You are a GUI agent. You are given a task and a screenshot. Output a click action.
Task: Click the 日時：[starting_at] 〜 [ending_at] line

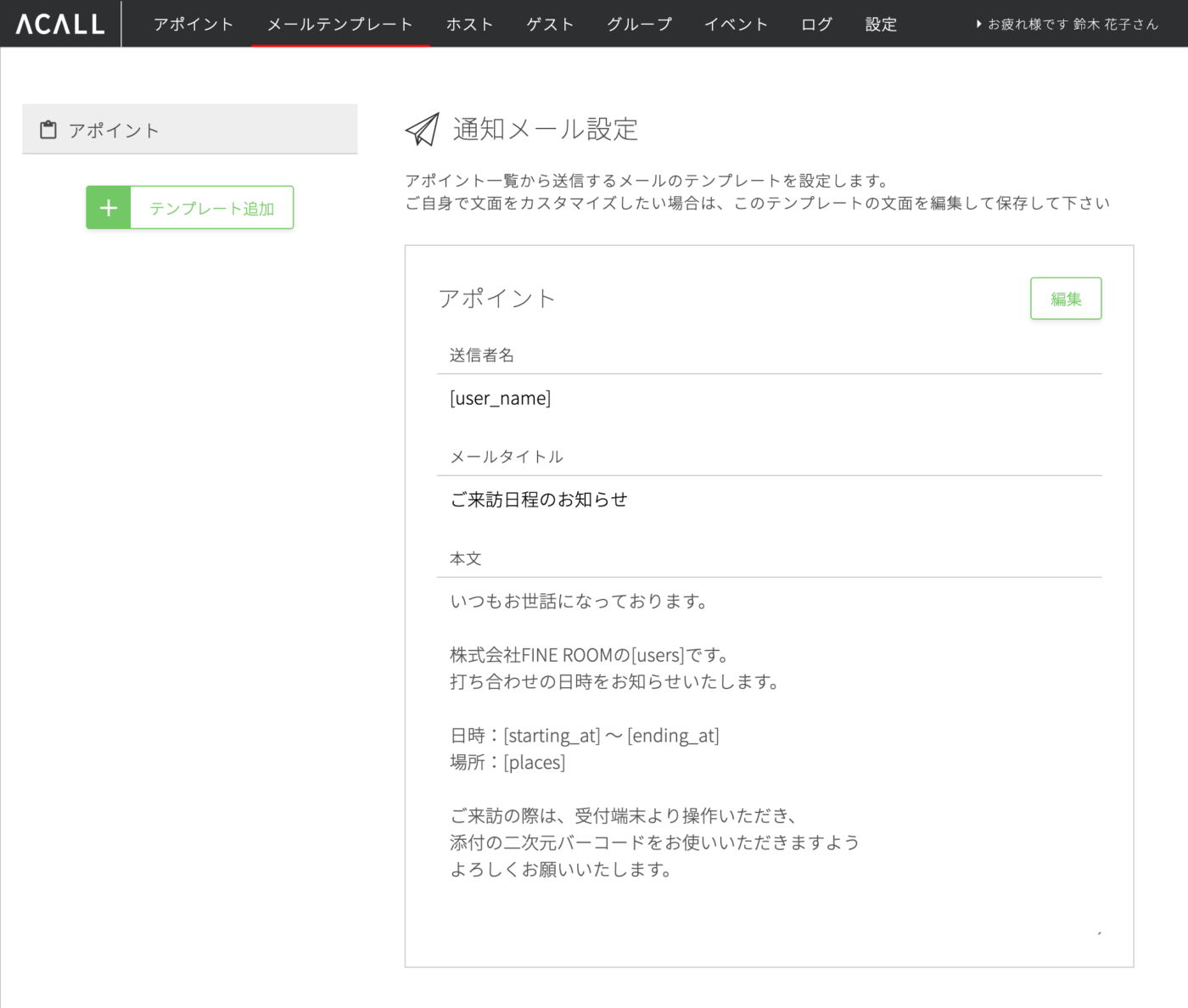[x=584, y=736]
